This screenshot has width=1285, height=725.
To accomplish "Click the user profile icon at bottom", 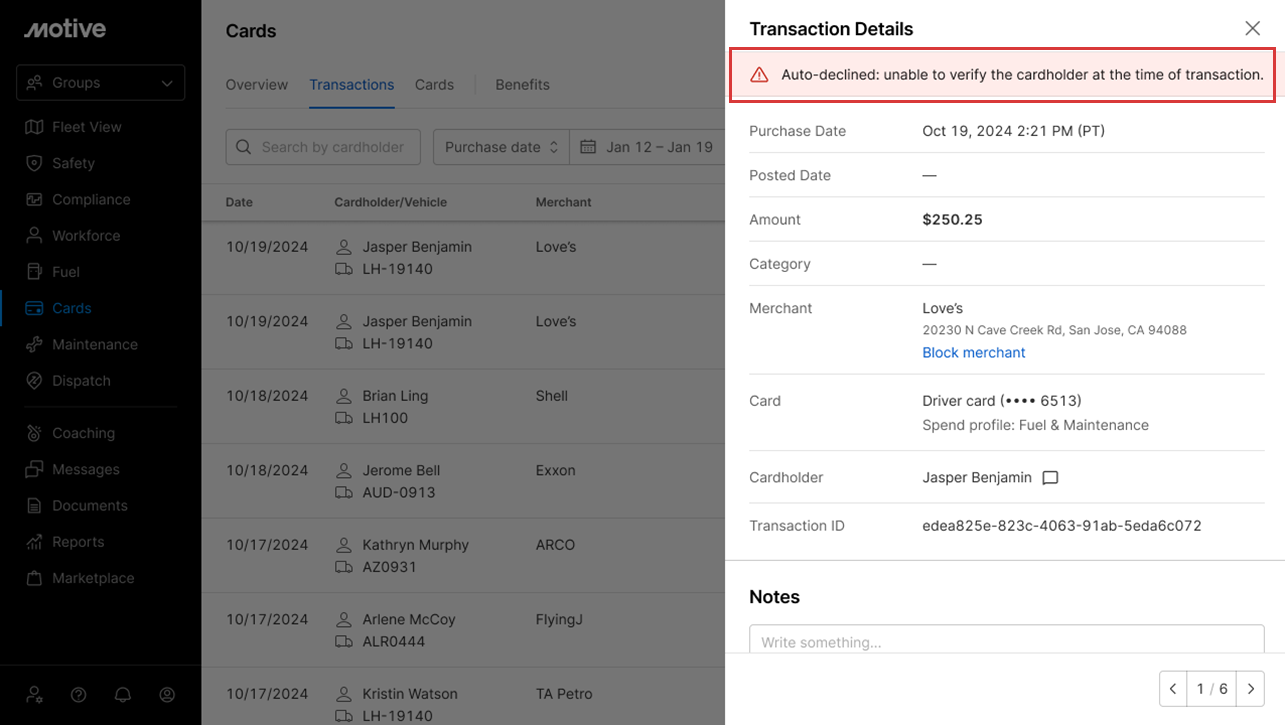I will [167, 695].
